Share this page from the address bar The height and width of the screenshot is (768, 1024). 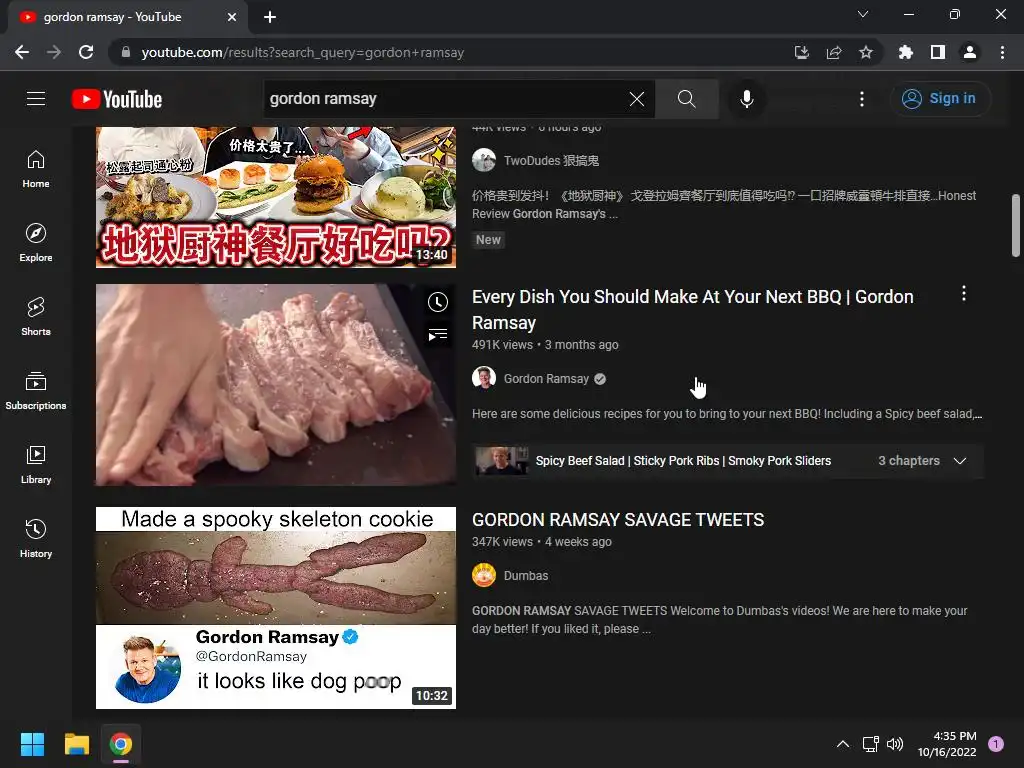click(834, 52)
